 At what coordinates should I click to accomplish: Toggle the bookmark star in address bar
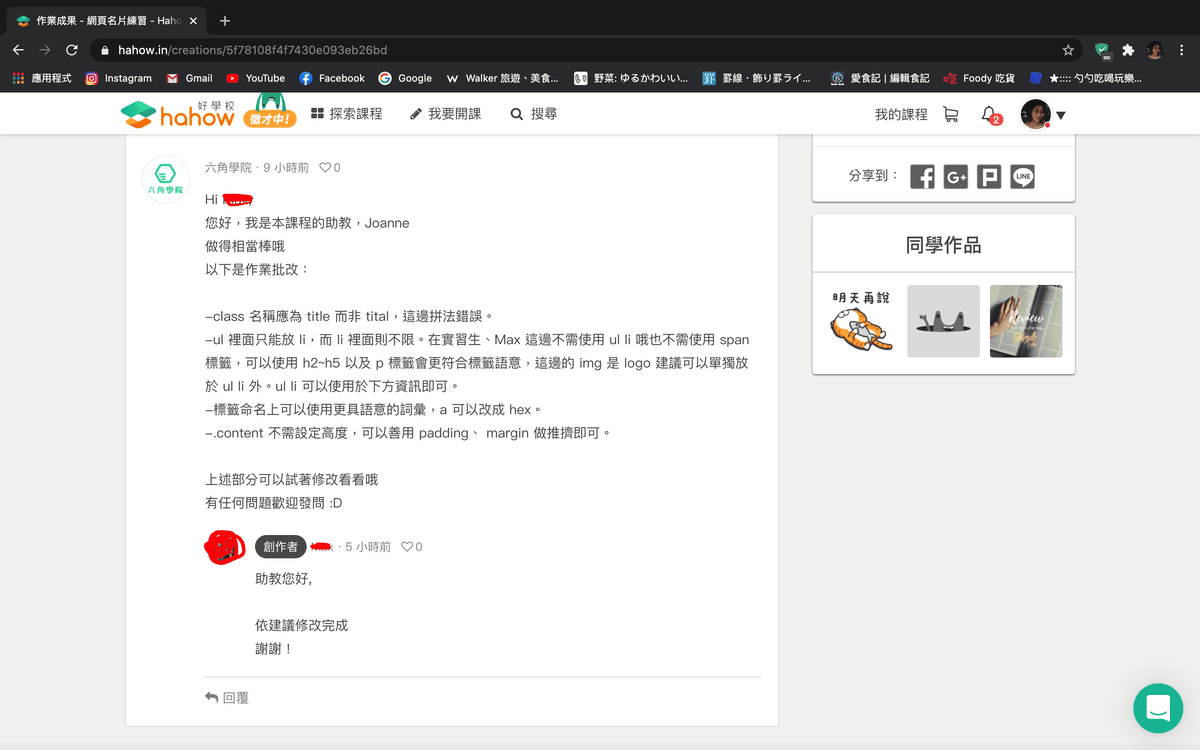tap(1067, 49)
